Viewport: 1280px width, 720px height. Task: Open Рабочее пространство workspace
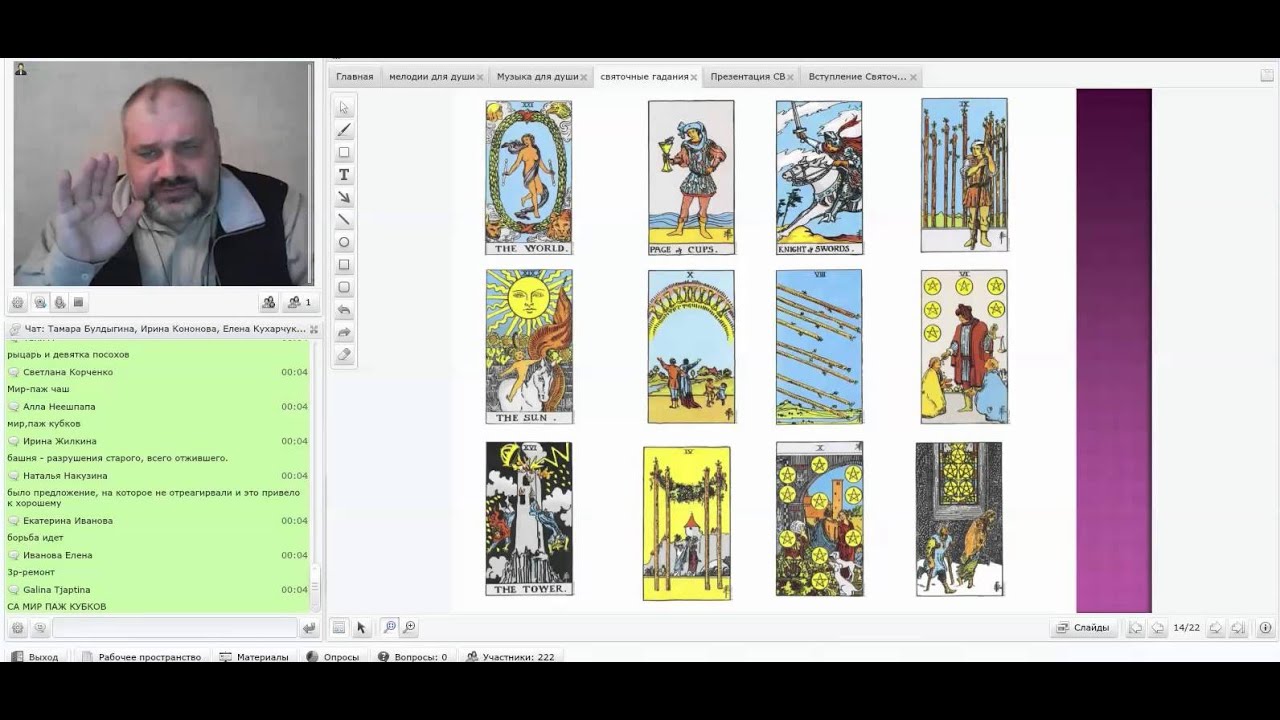pyautogui.click(x=141, y=657)
